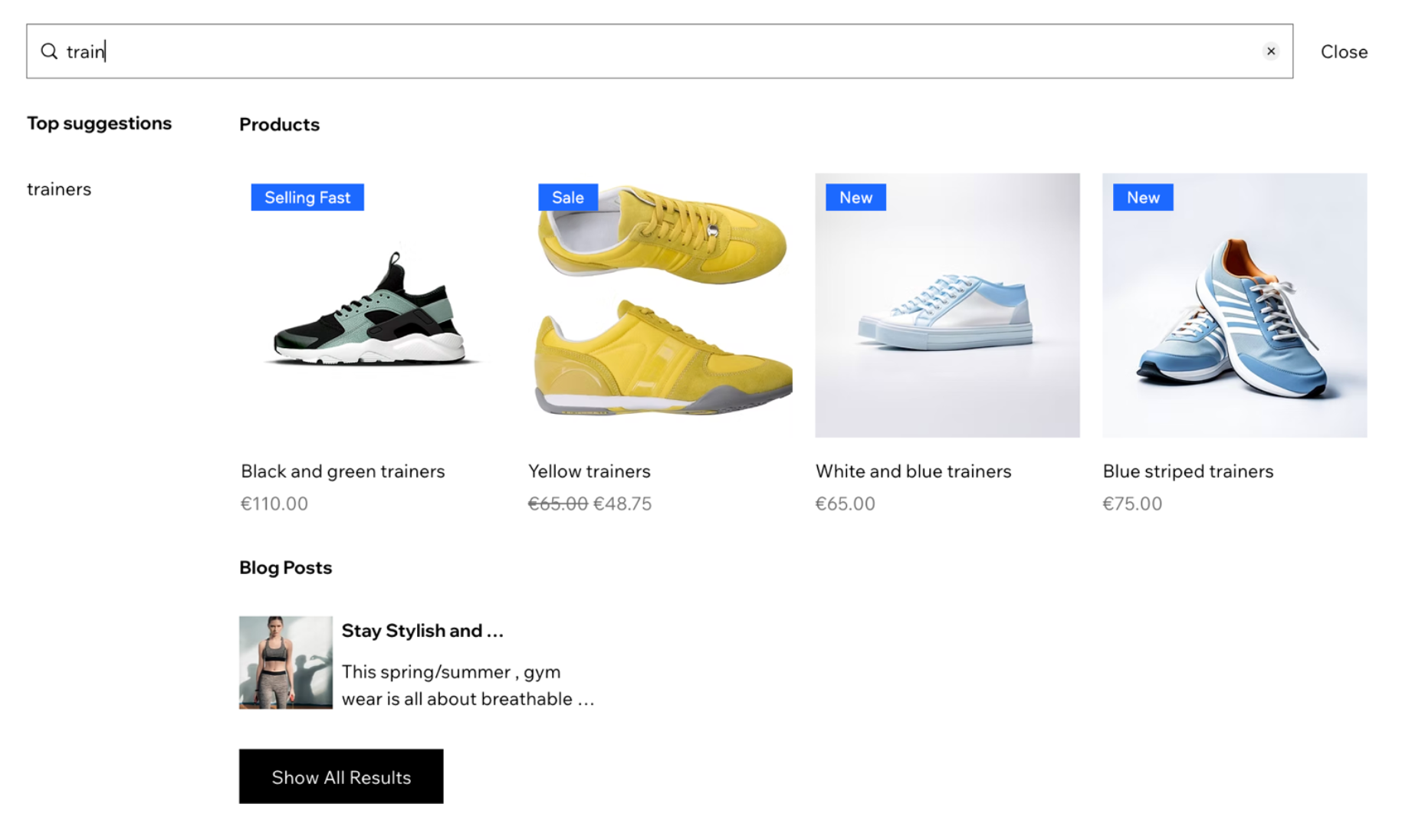Viewport: 1412px width, 840px height.
Task: Click the 'New' badge on White and blue trainers
Action: coord(855,198)
